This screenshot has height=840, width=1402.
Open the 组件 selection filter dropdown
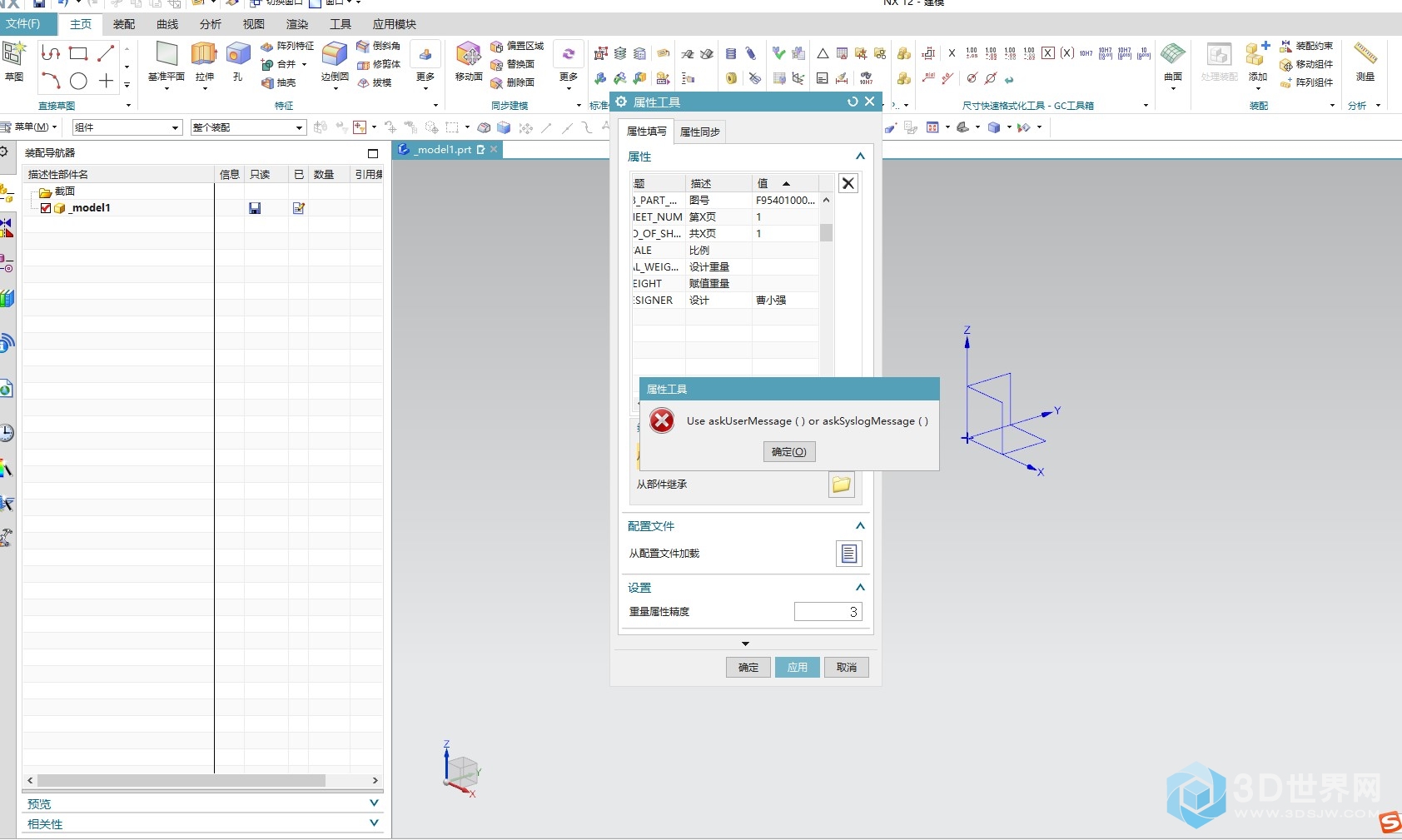pos(127,127)
